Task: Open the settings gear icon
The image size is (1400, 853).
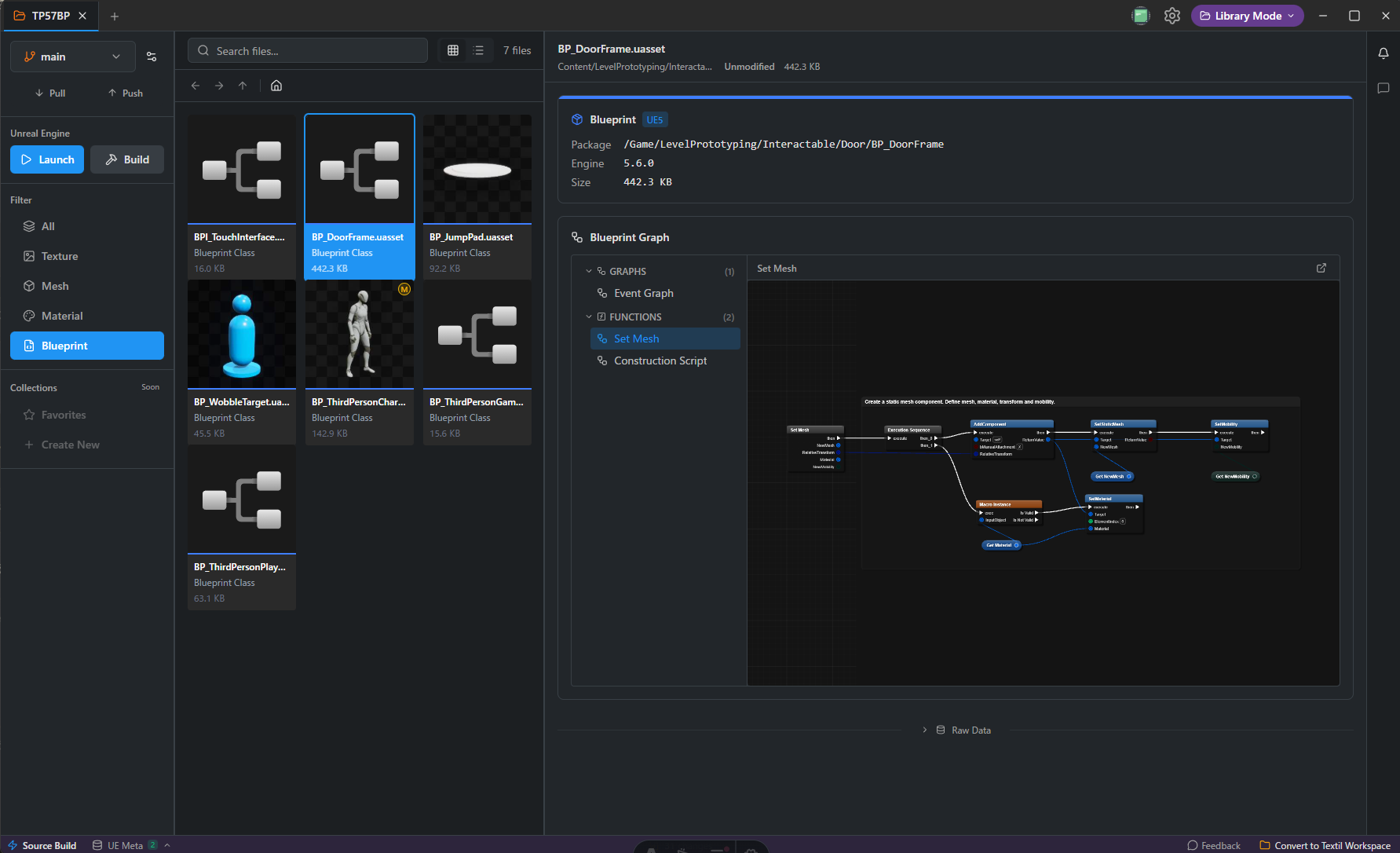Action: 1172,16
